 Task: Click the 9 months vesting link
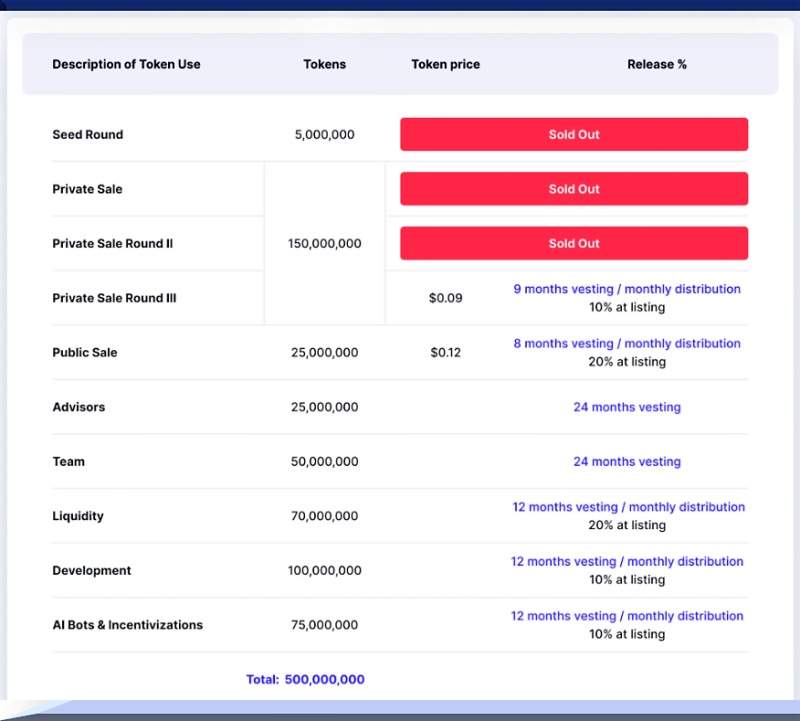(x=627, y=289)
